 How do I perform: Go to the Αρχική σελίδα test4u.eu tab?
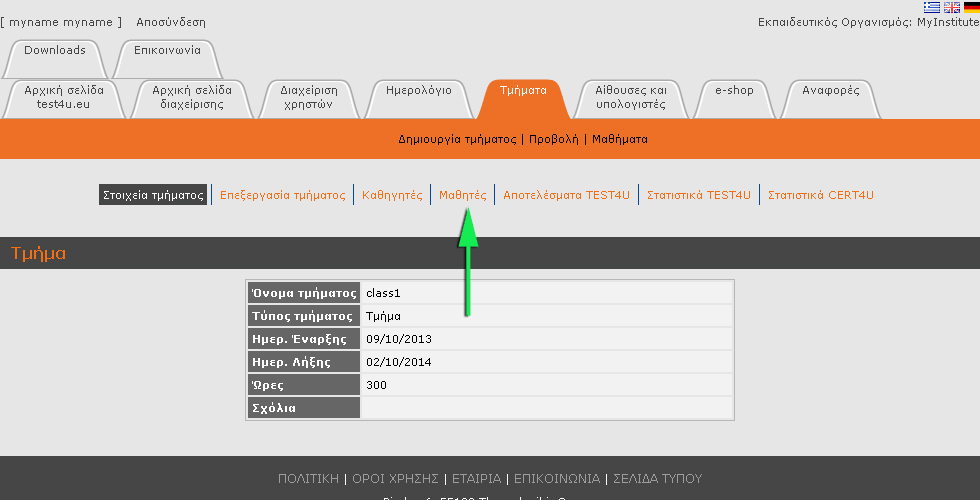tap(63, 97)
